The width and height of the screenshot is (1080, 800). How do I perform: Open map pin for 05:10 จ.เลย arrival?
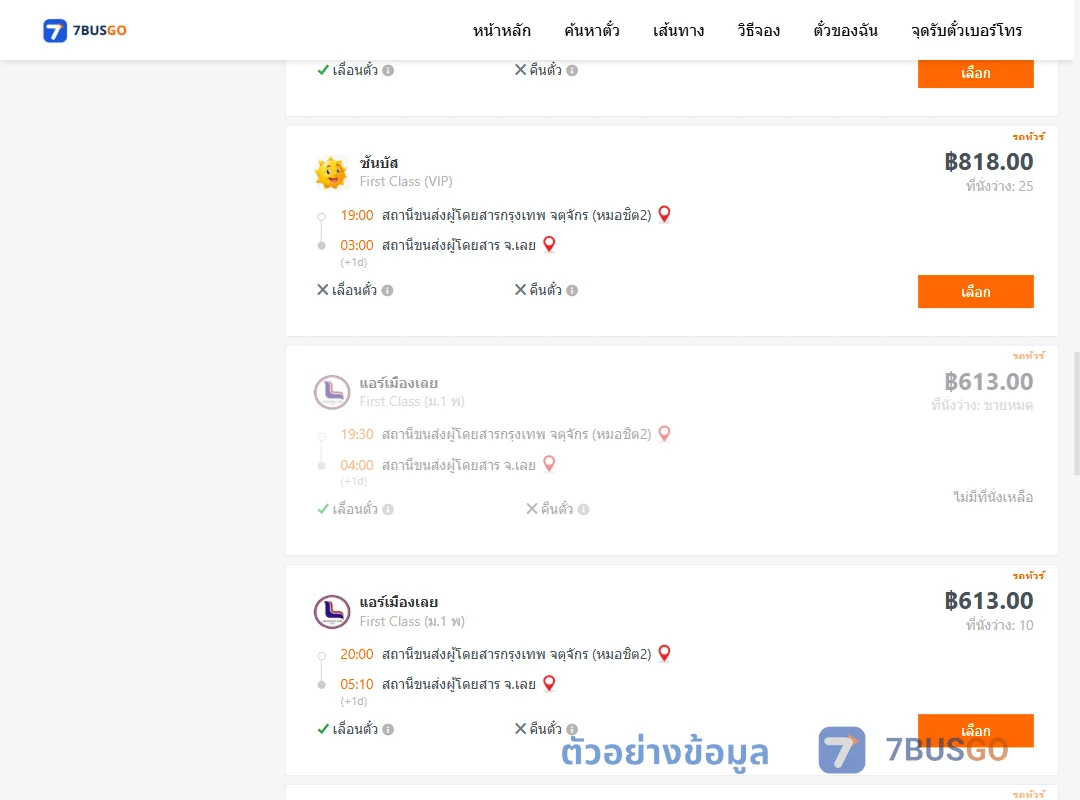(x=549, y=684)
